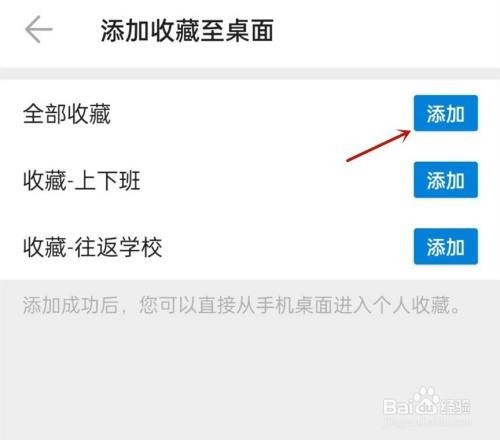500x440 pixels.
Task: Click 添加 button next to 收藏-往返学校
Action: tap(446, 247)
